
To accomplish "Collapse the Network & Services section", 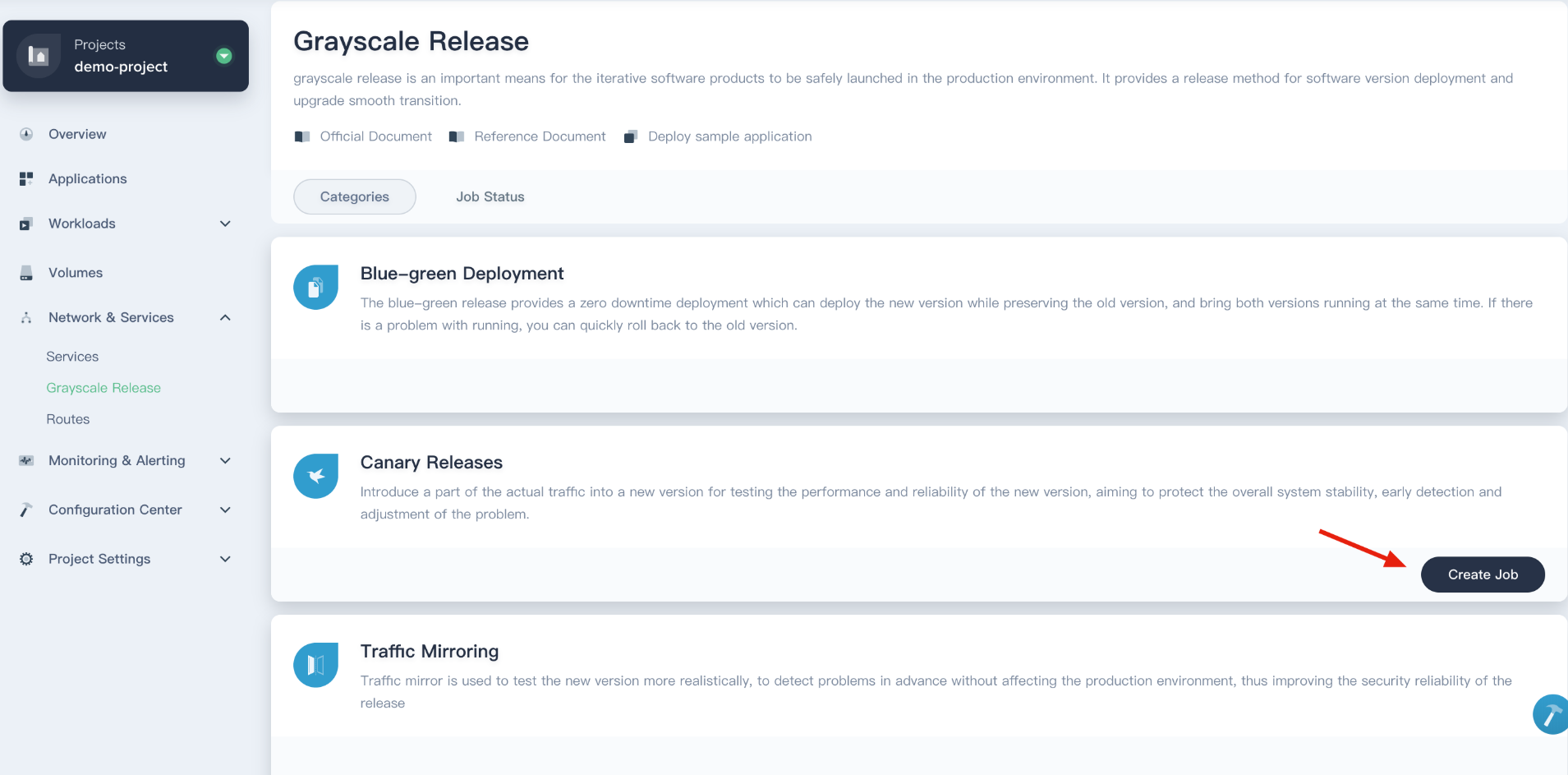I will (x=225, y=317).
